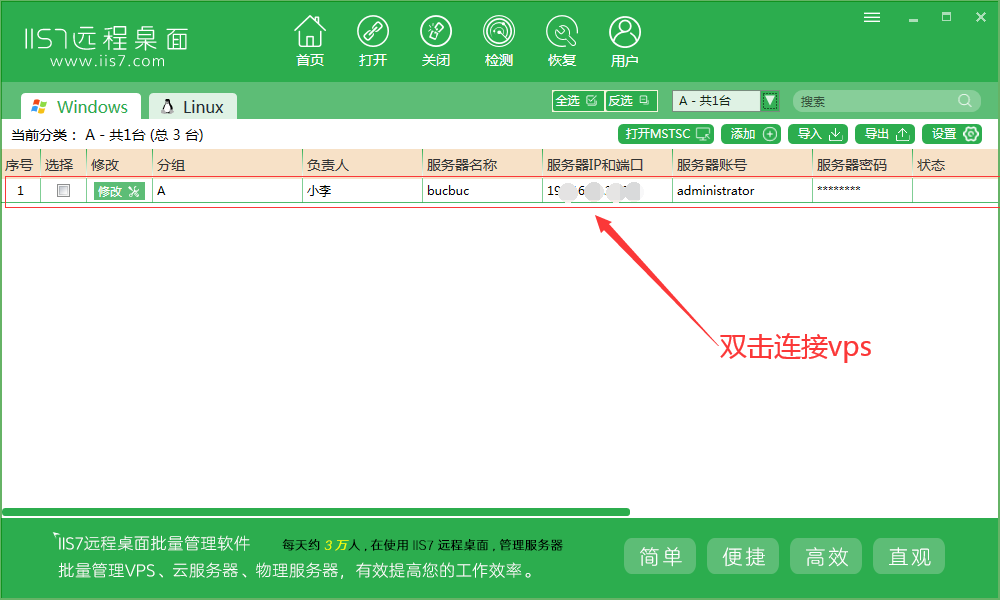
Task: Go to the 首页 home icon
Action: pos(310,41)
